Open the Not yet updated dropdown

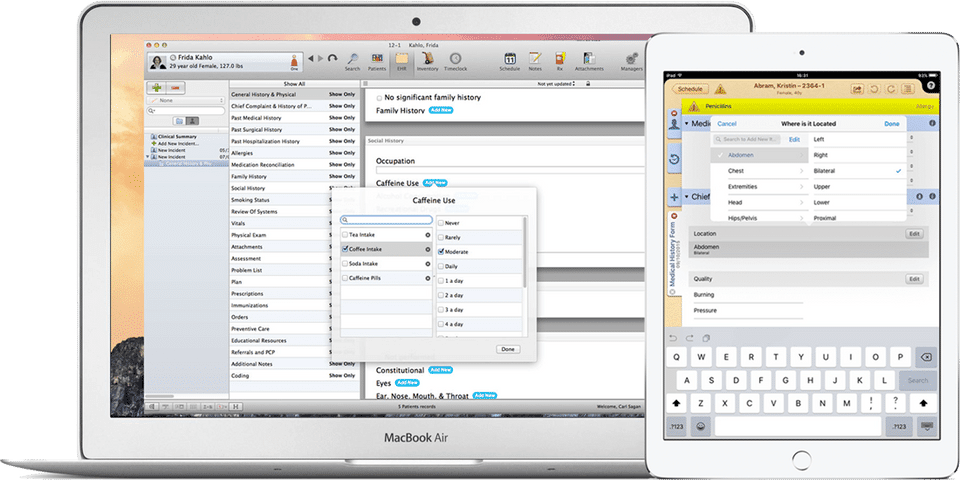[558, 83]
